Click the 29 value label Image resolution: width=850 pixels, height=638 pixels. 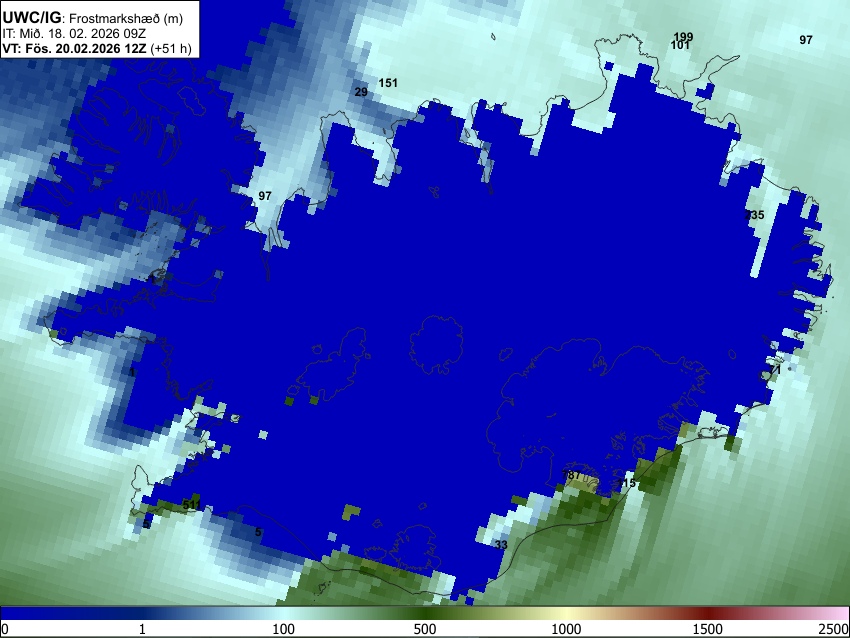pos(361,92)
